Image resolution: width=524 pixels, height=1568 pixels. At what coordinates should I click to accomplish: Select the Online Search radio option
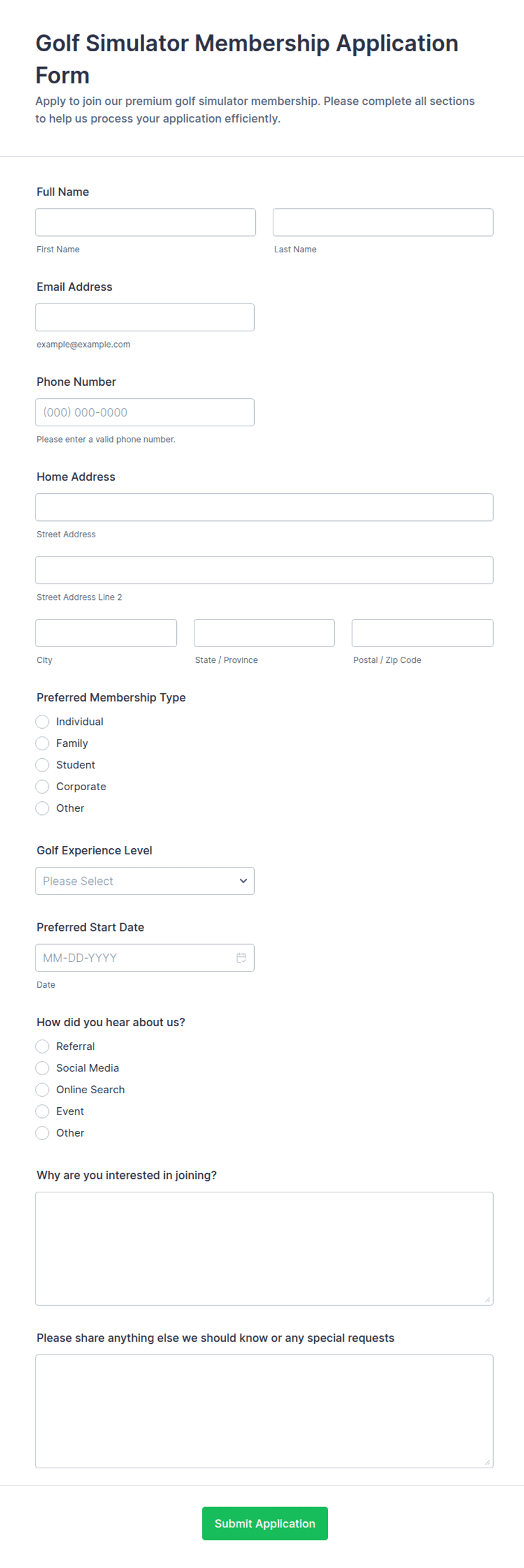pos(42,1090)
